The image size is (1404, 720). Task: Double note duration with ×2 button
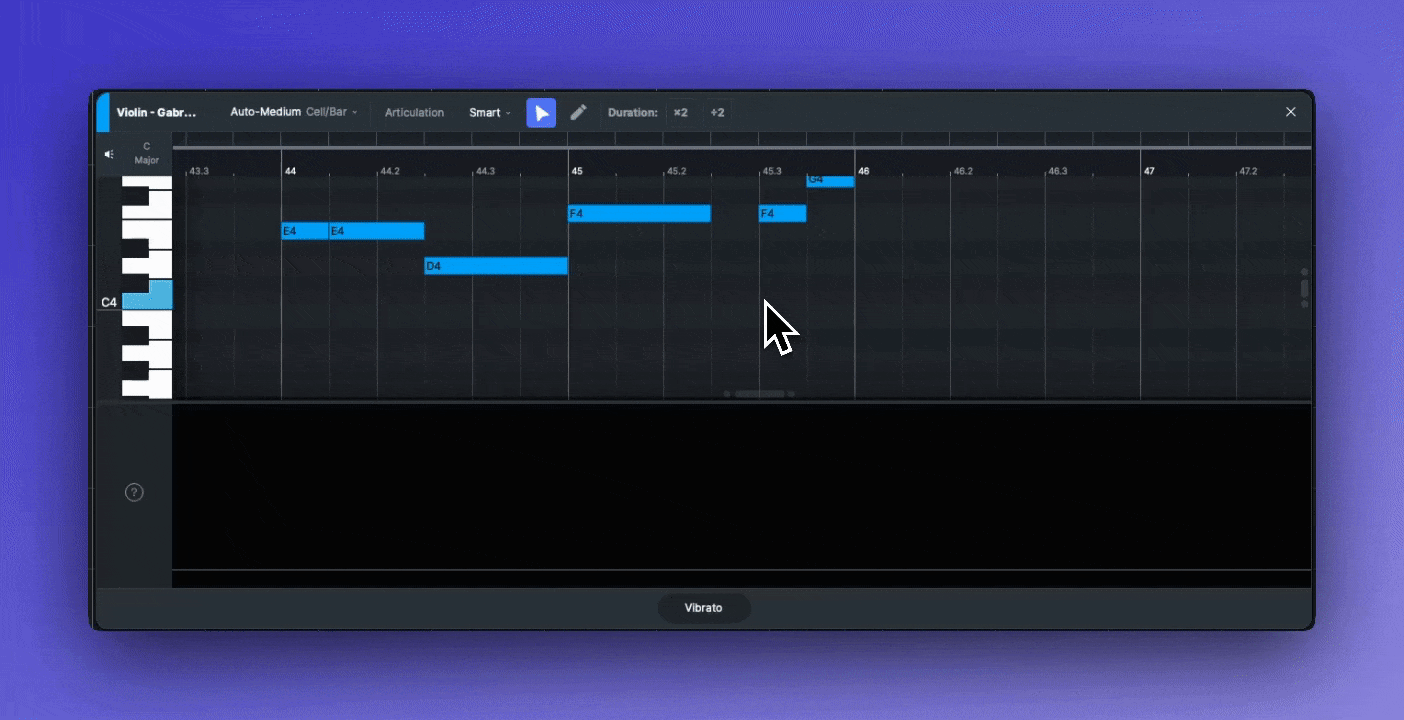tap(681, 113)
